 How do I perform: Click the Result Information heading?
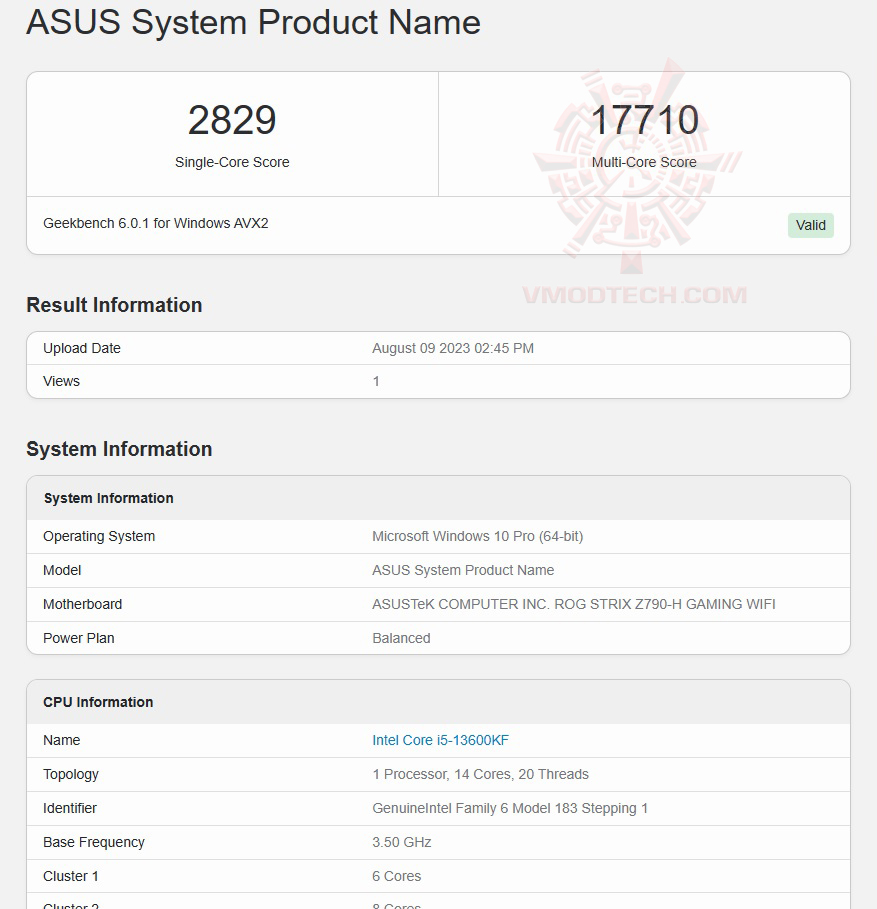click(114, 305)
